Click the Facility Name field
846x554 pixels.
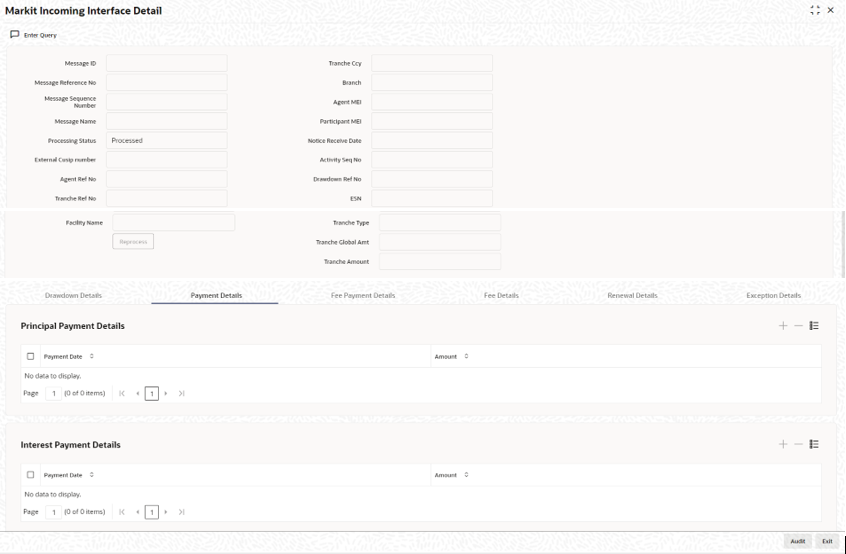pyautogui.click(x=174, y=222)
